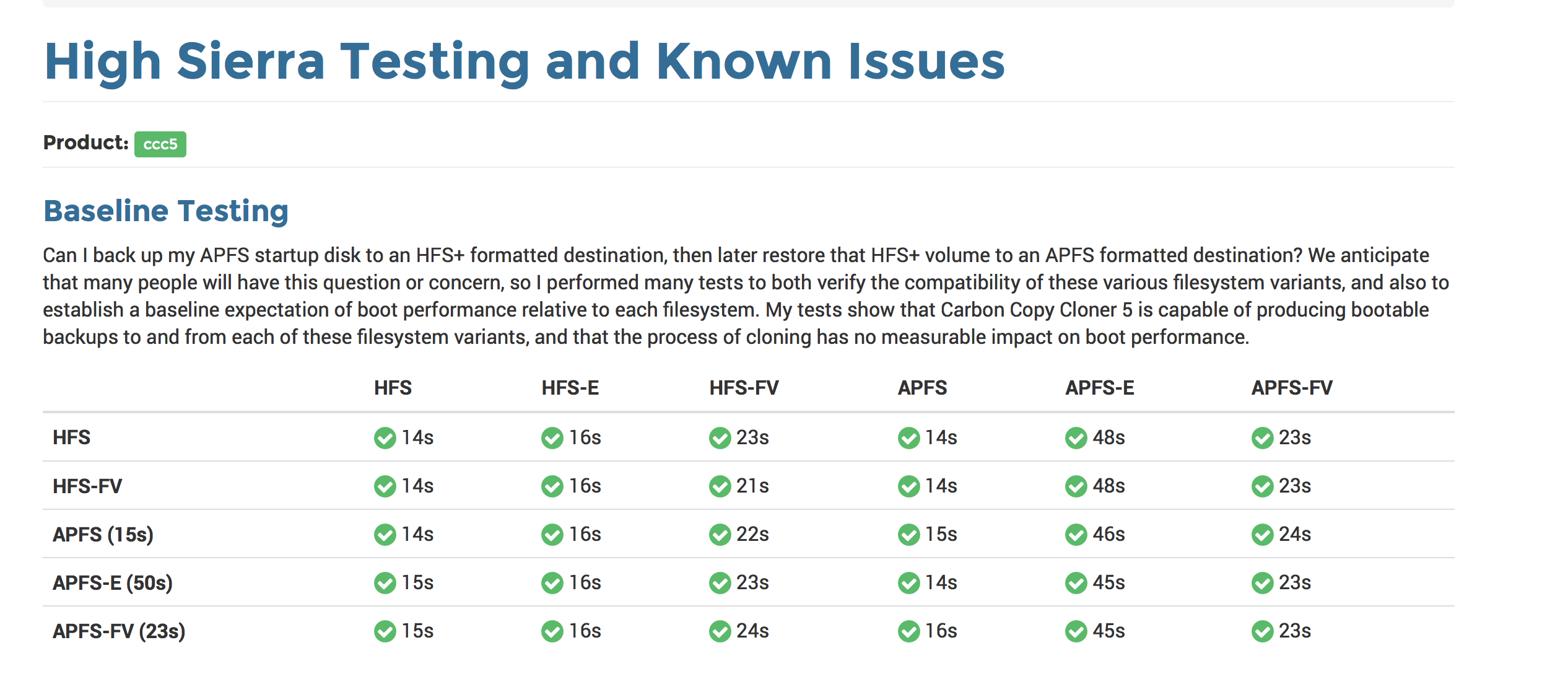Viewport: 1568px width, 684px height.
Task: Click the 46s value in APFS (15s) row
Action: click(1108, 535)
